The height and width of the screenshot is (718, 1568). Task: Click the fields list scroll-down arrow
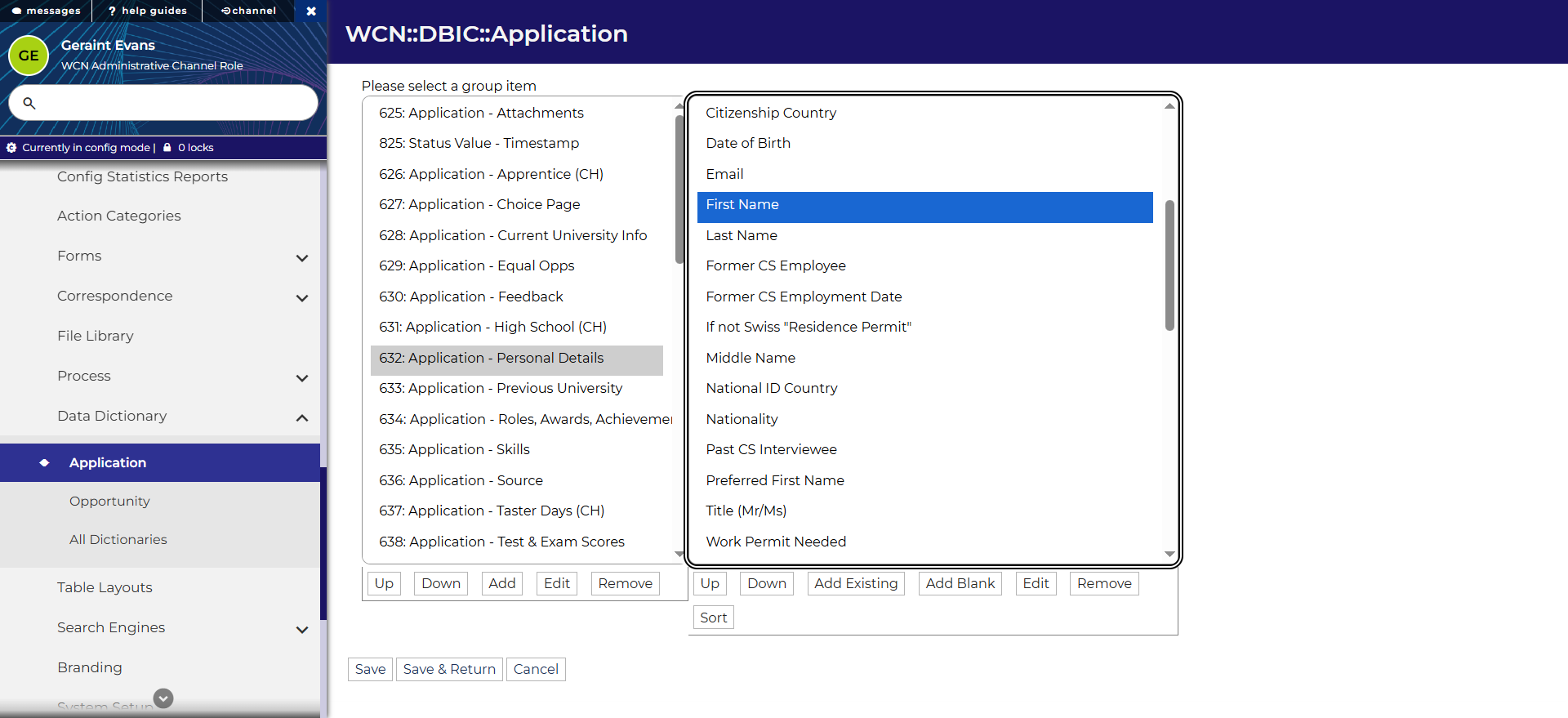1169,555
